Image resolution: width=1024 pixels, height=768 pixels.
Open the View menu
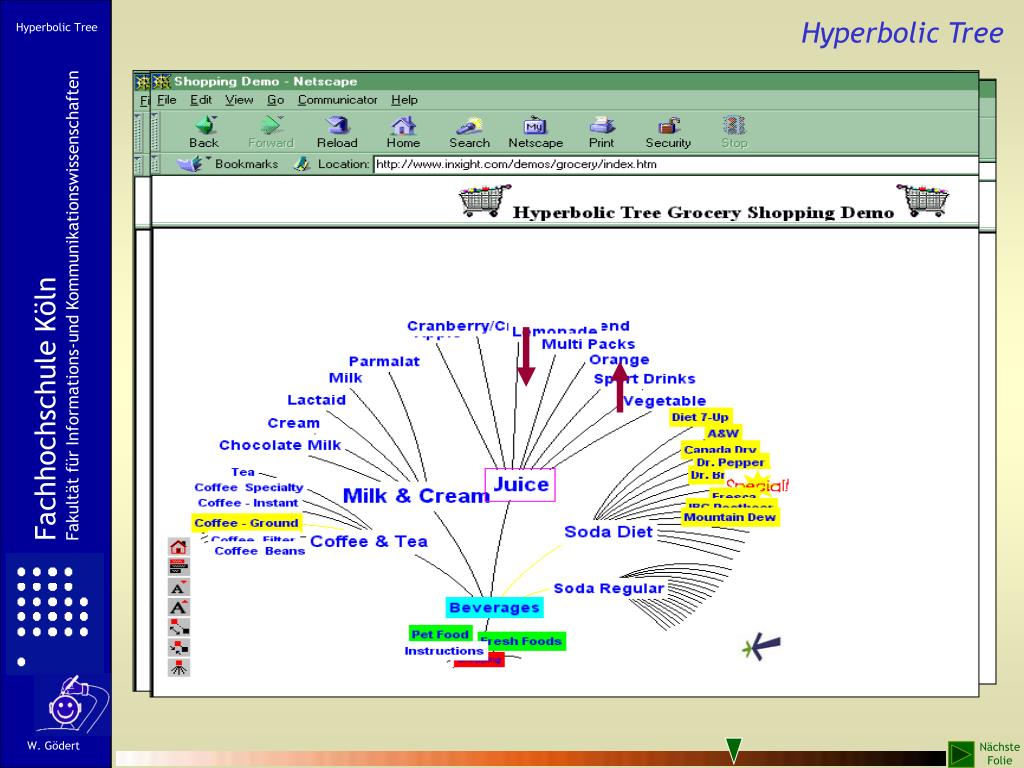(239, 100)
